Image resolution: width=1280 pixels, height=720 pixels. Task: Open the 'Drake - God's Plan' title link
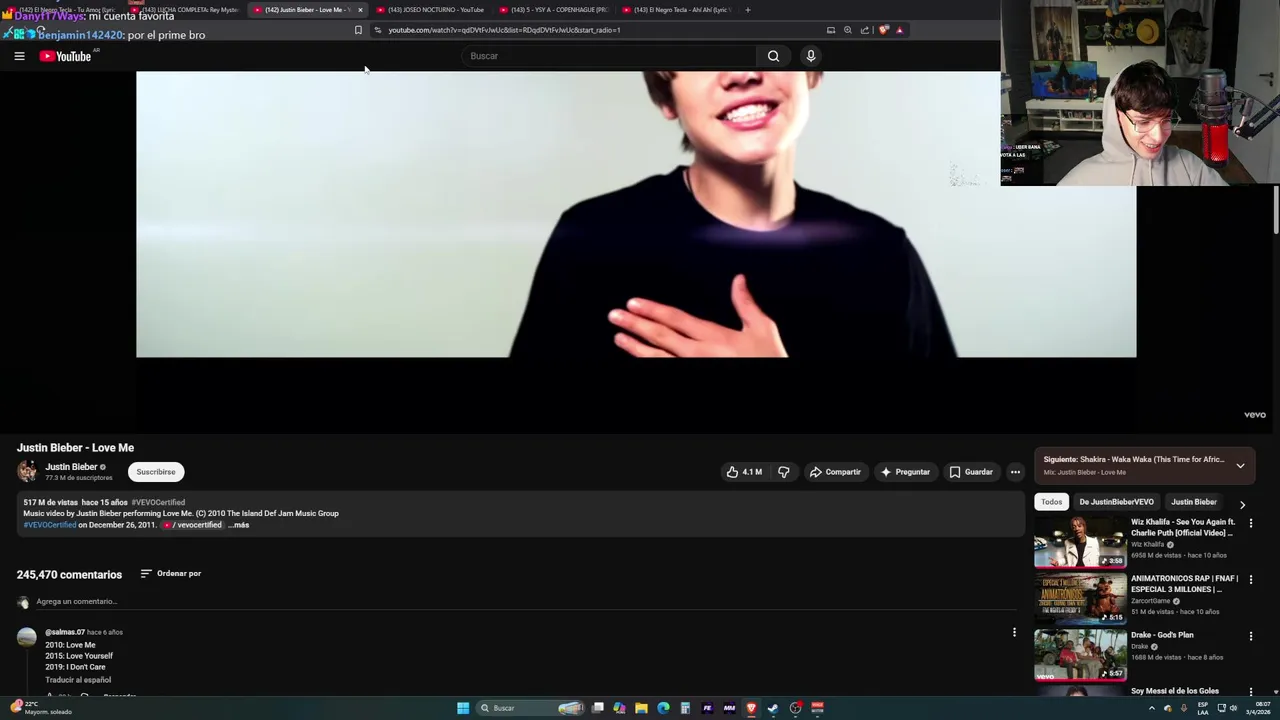pyautogui.click(x=1162, y=635)
